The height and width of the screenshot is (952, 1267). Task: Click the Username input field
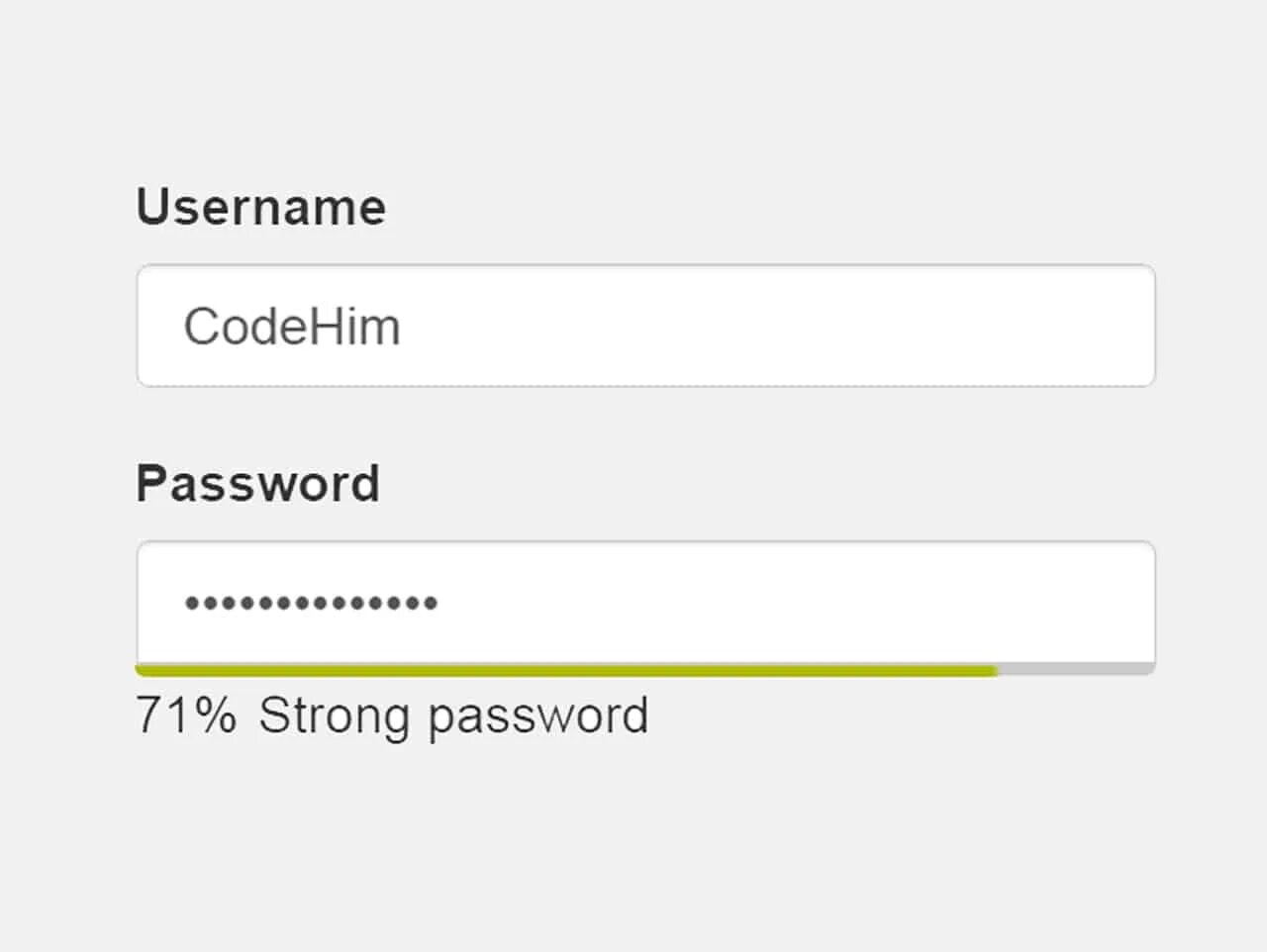coord(645,326)
